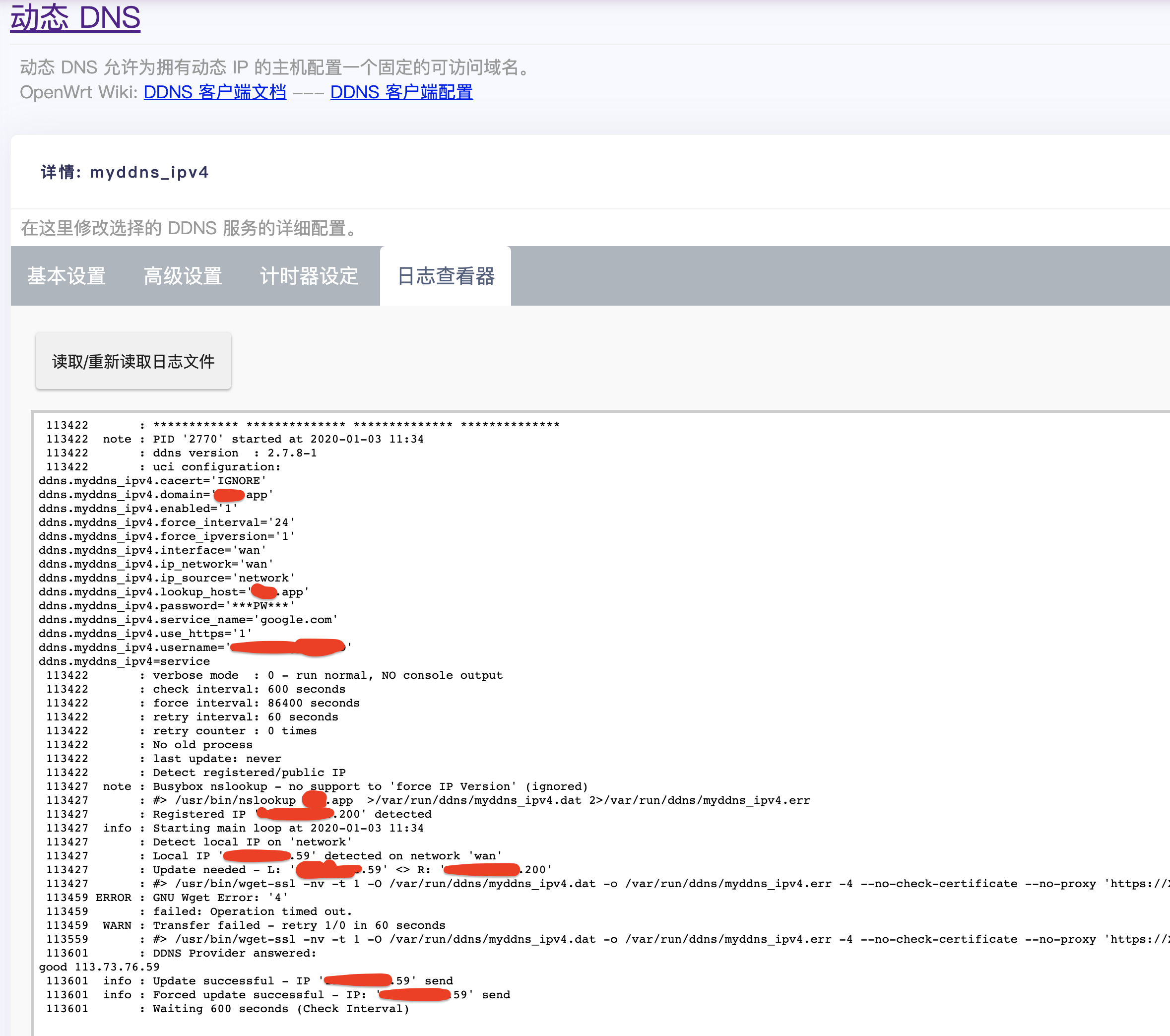Viewport: 1170px width, 1036px height.
Task: Open the 计时器设定 tab
Action: 308,276
